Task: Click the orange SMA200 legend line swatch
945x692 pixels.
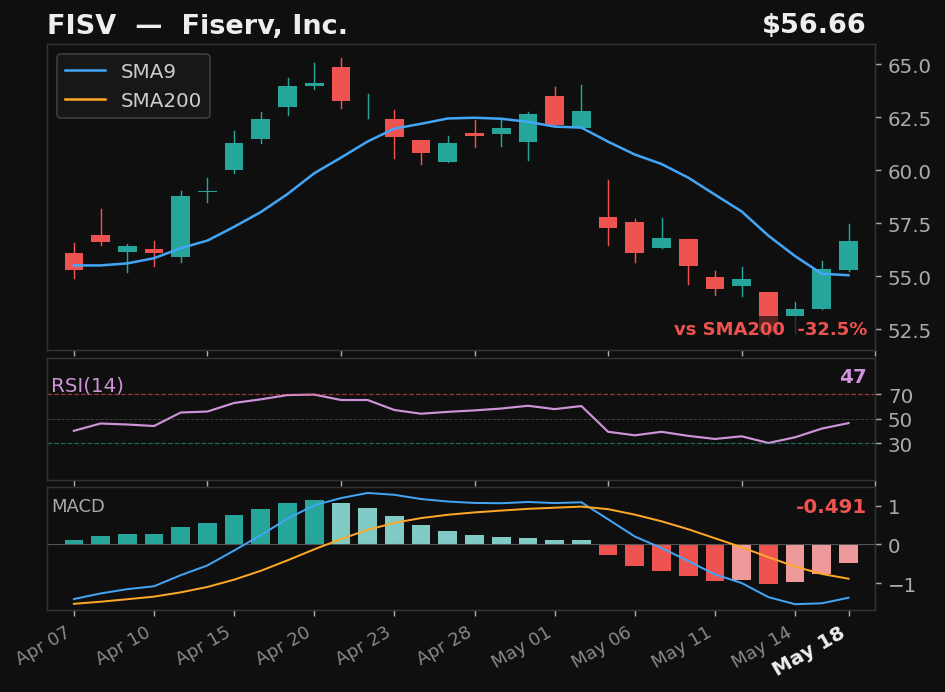Action: point(86,100)
